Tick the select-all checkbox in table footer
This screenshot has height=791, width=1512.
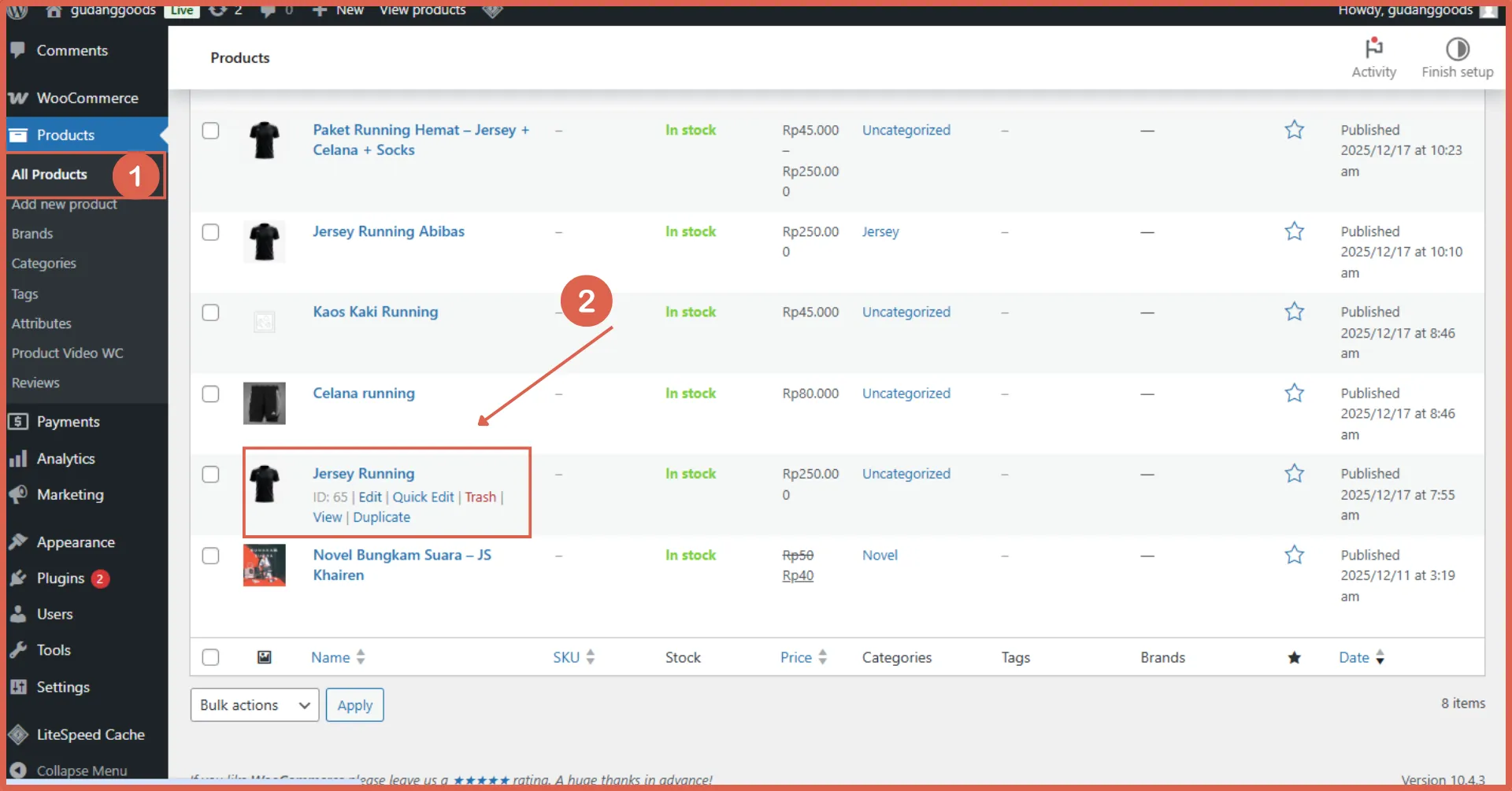pyautogui.click(x=210, y=657)
